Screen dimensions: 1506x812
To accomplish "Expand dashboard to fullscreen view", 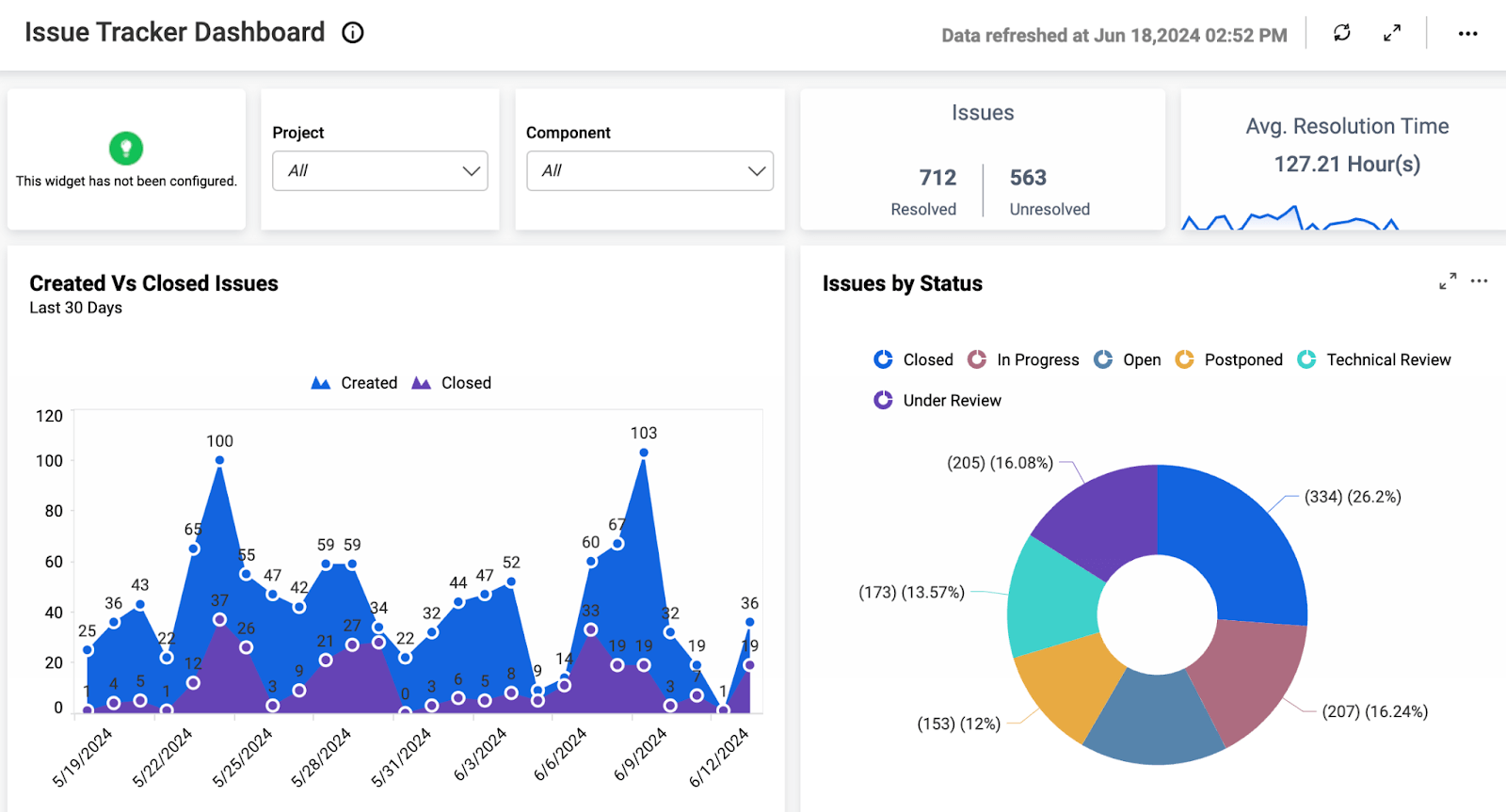I will click(1392, 33).
